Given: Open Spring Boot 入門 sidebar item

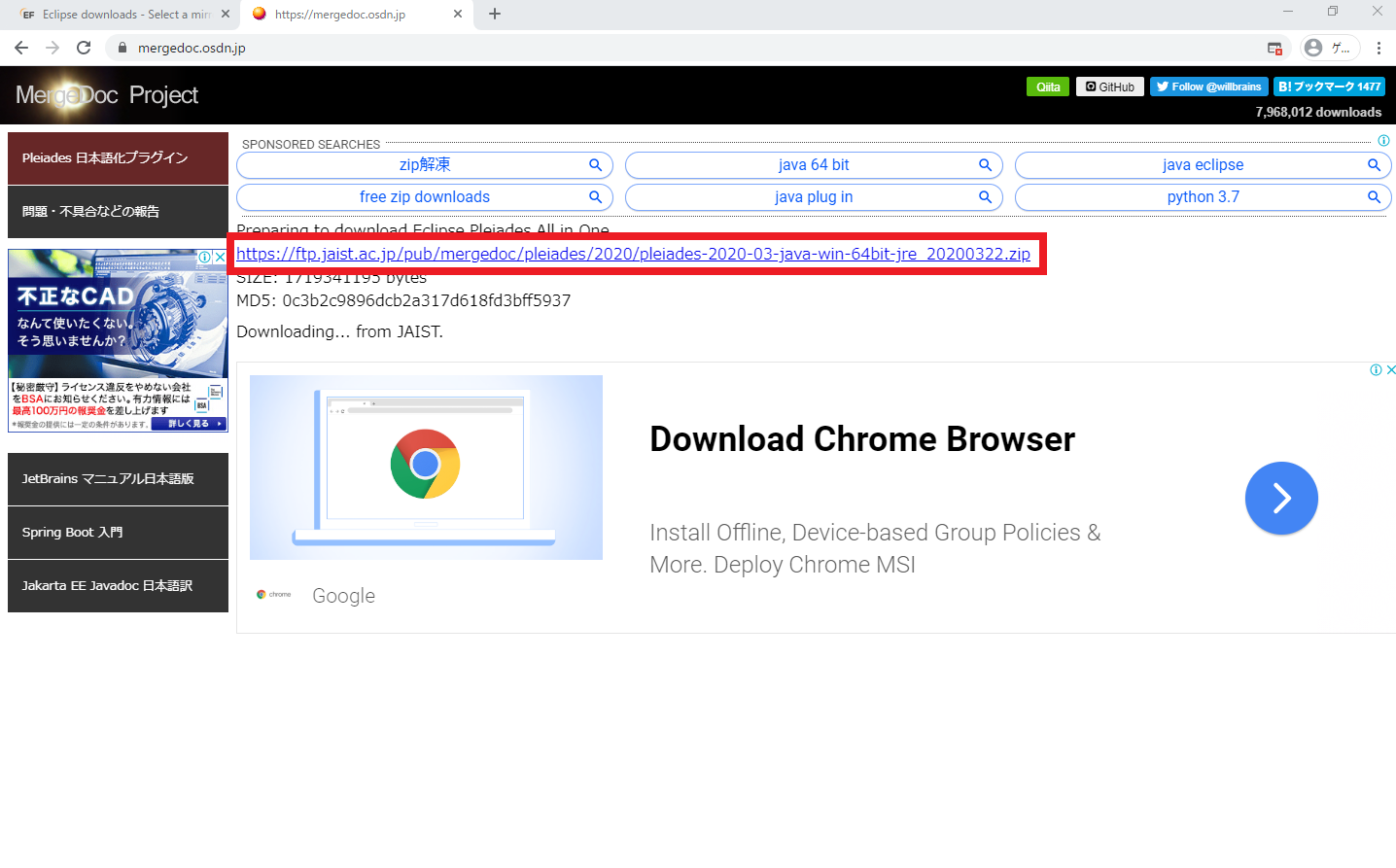Looking at the screenshot, I should click(118, 533).
